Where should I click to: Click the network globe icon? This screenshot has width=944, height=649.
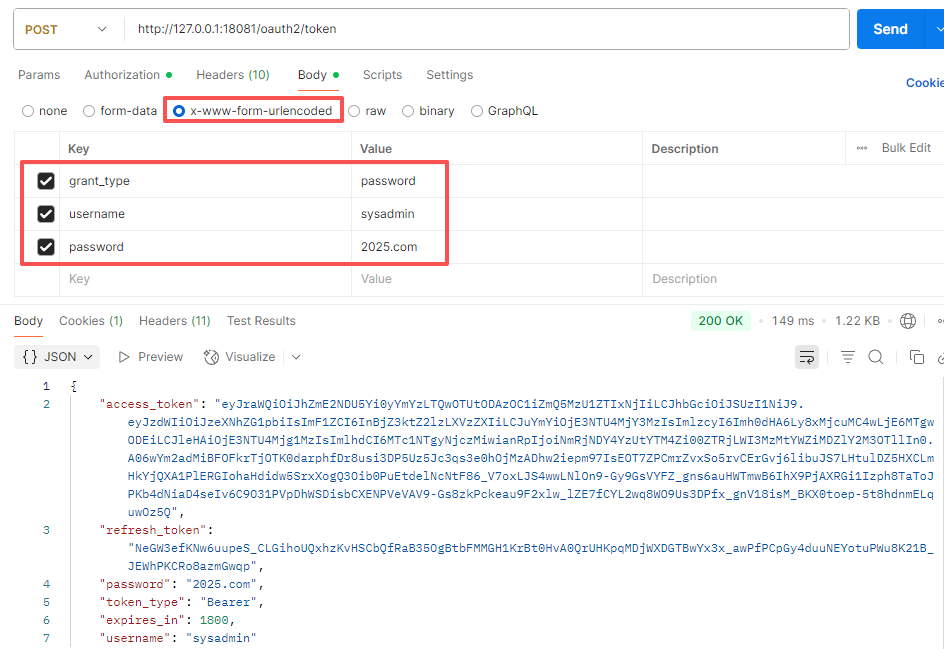[908, 321]
